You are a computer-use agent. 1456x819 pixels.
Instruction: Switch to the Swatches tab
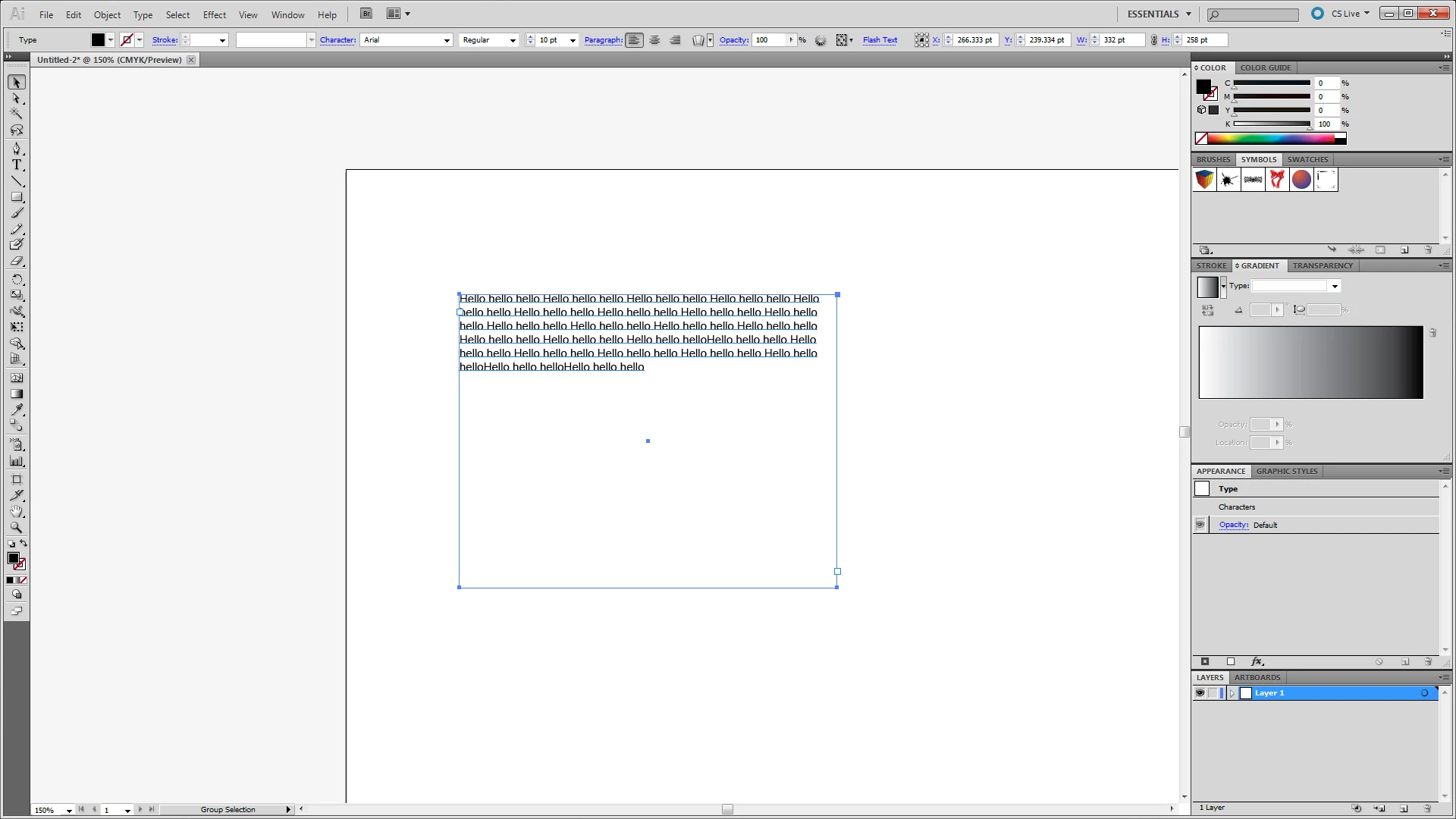(x=1307, y=159)
